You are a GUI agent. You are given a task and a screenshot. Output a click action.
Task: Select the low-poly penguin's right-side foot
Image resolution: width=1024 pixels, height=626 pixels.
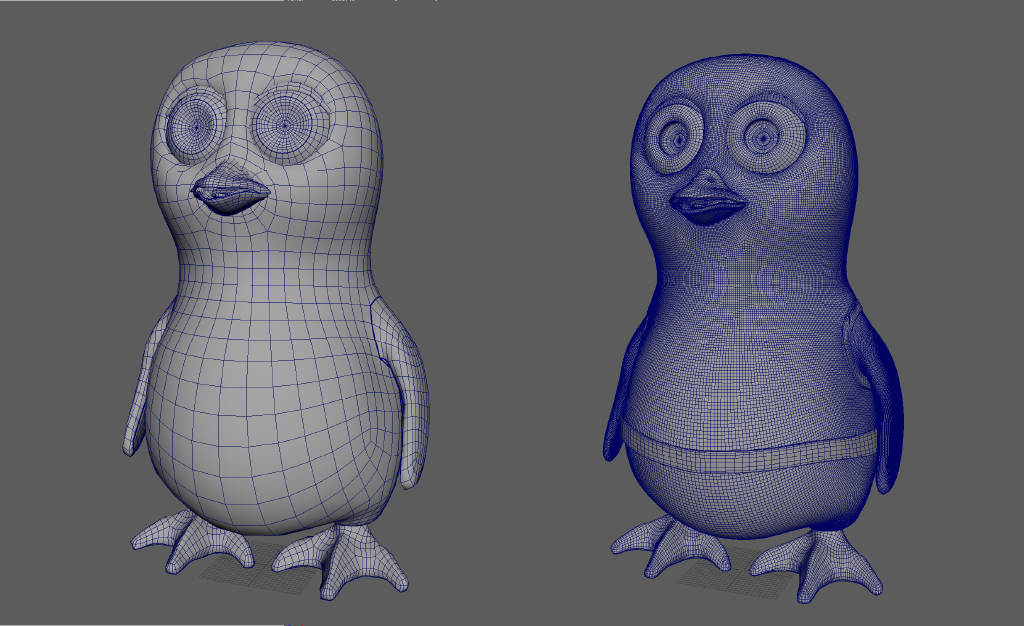click(341, 560)
